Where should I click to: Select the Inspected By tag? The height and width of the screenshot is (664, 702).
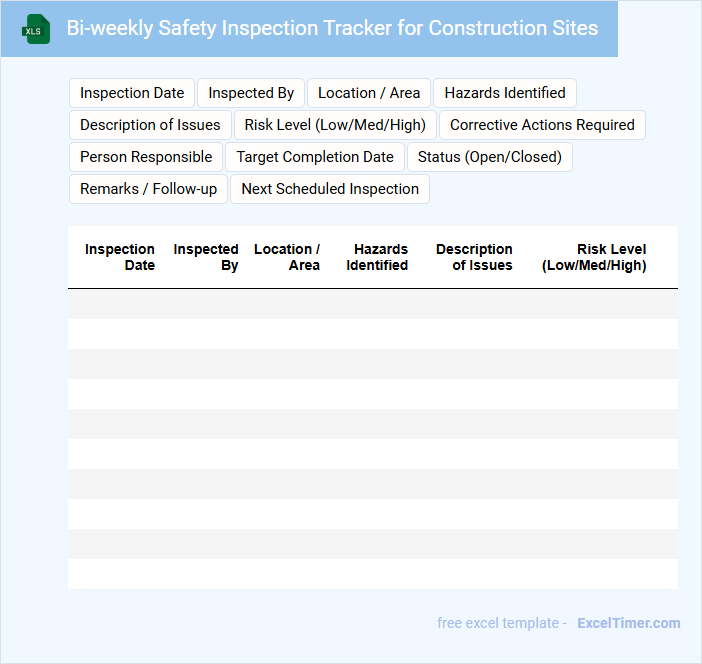(251, 93)
